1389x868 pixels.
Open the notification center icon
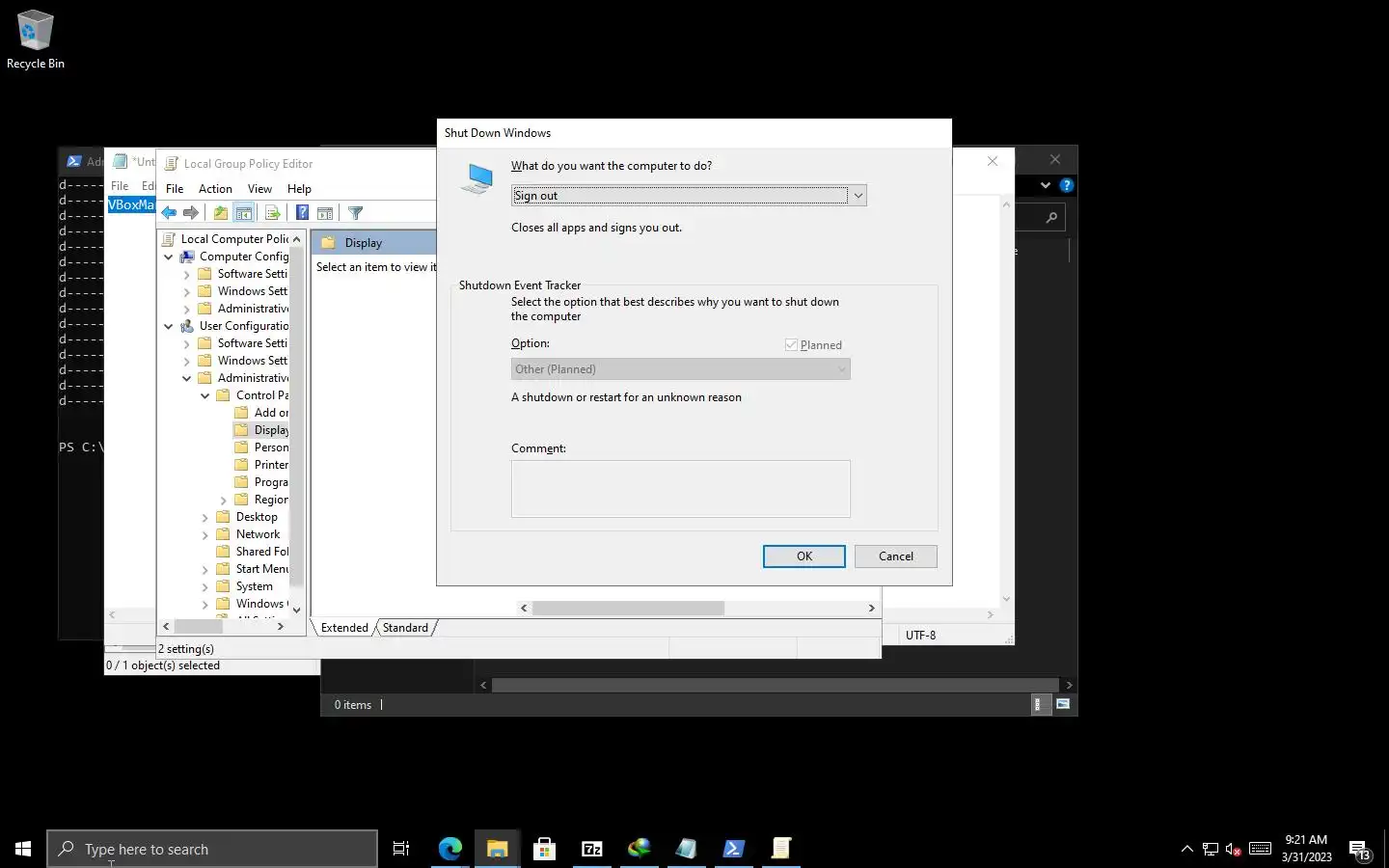coord(1360,850)
